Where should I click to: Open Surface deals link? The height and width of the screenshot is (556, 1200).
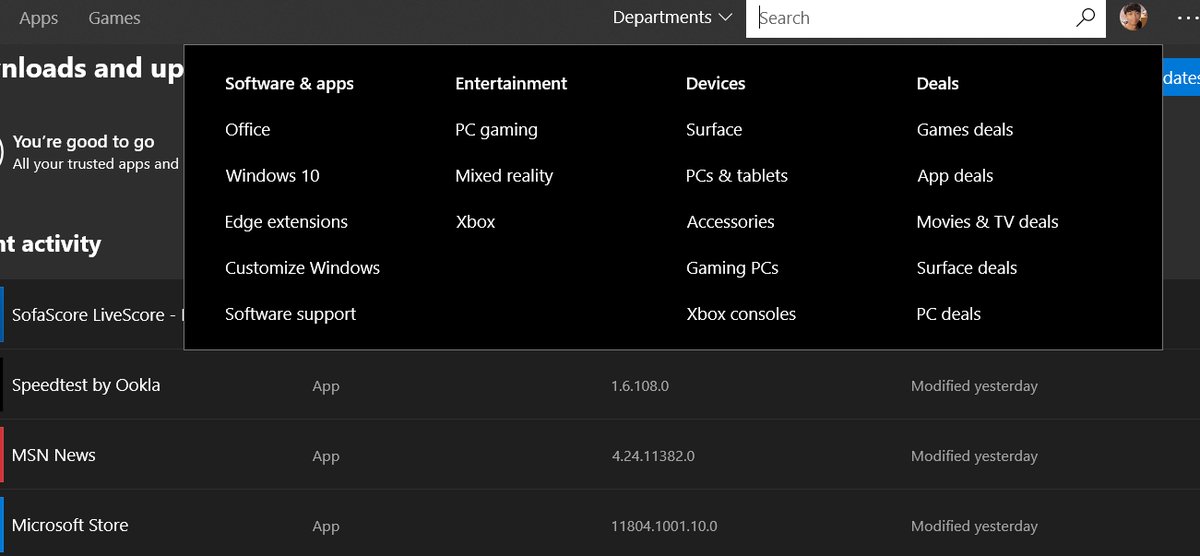[967, 268]
